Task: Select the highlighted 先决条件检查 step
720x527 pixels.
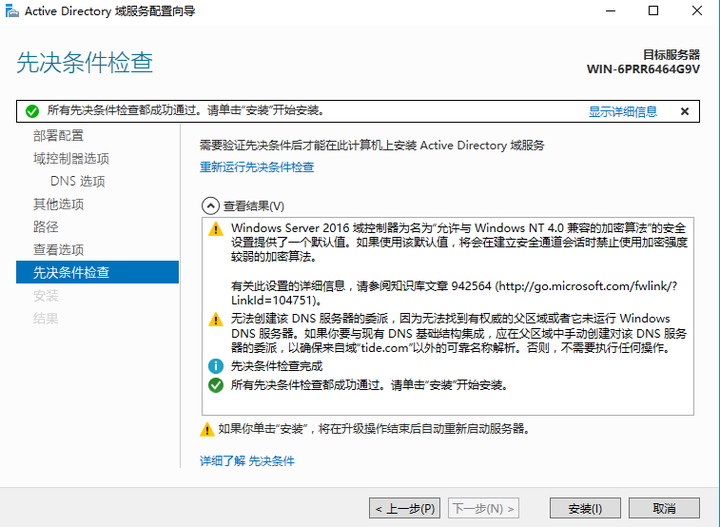Action: click(97, 272)
